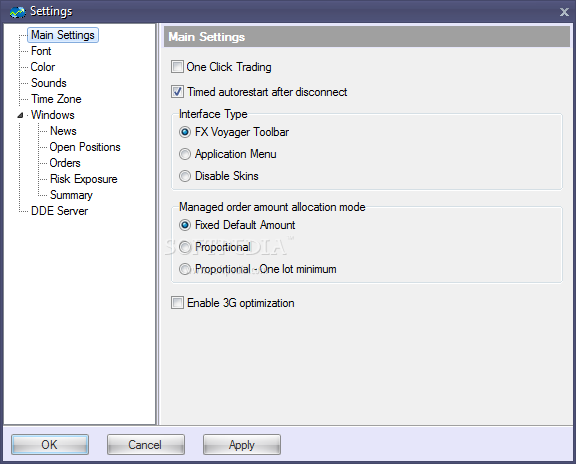The width and height of the screenshot is (576, 464).
Task: Close the Settings dialog with X
Action: point(564,12)
